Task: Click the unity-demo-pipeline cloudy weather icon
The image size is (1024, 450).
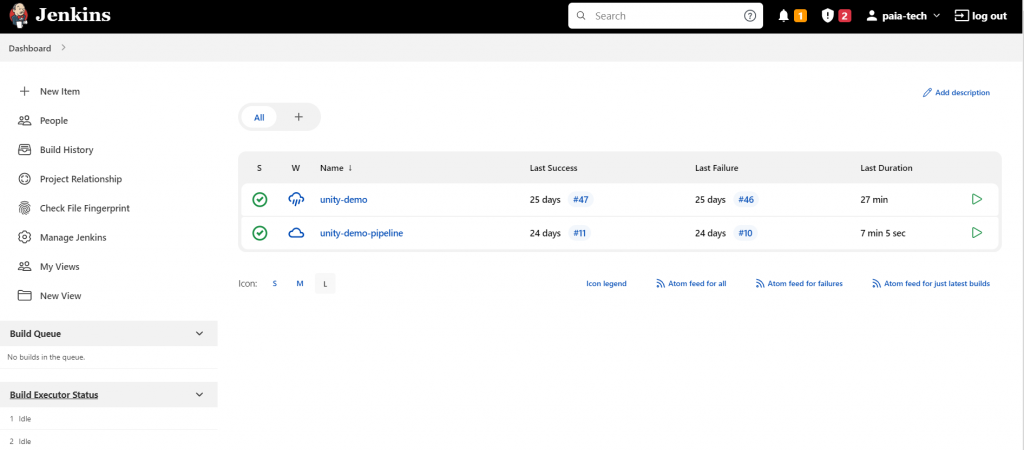Action: (296, 233)
